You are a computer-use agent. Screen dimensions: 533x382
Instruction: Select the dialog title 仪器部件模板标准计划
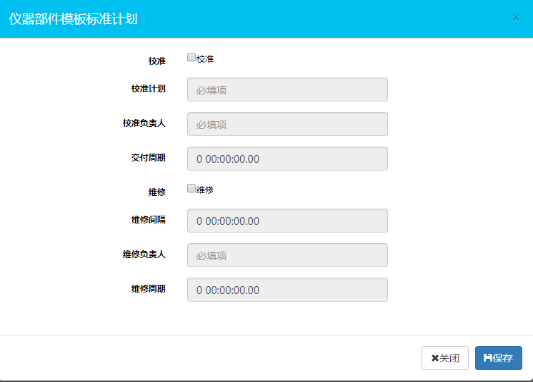[x=73, y=19]
